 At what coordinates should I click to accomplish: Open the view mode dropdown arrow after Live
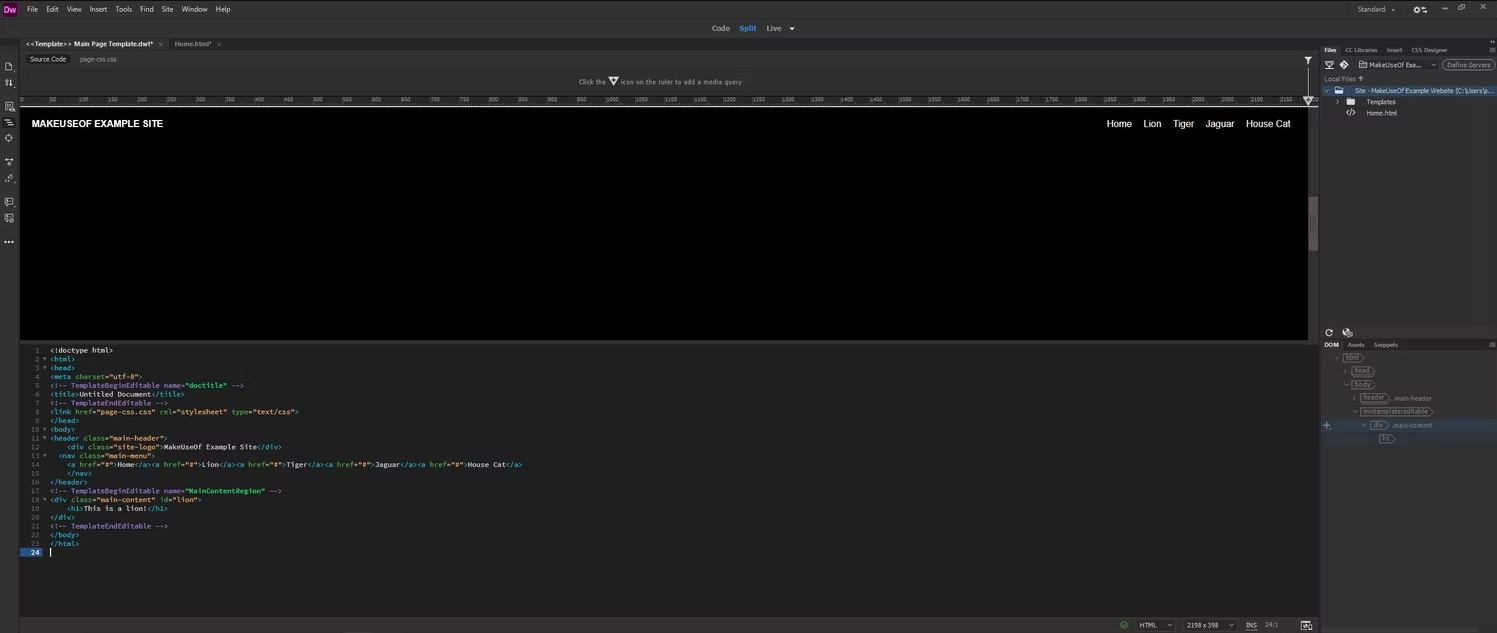click(x=792, y=28)
